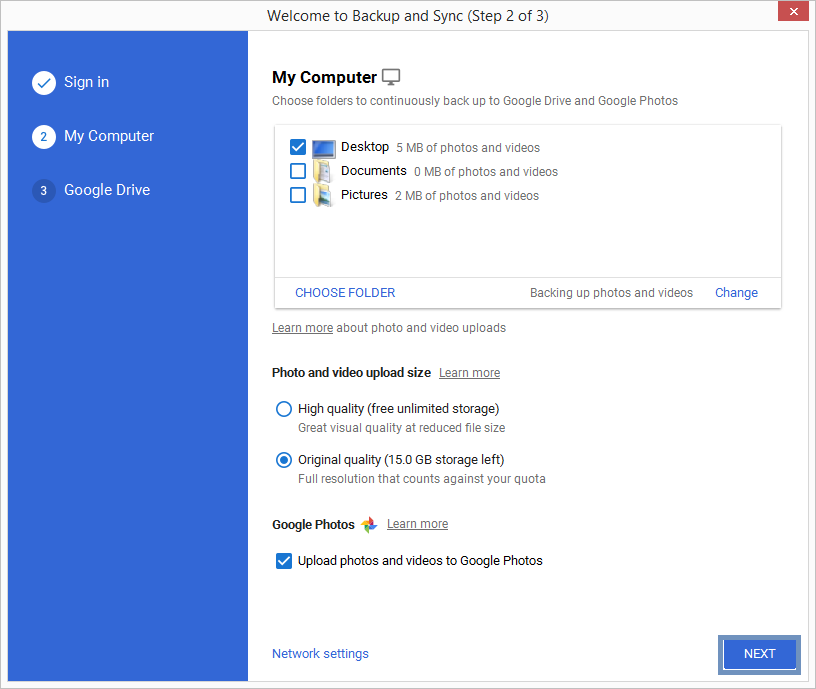Click '5 MB of photos and videos' text

click(468, 148)
